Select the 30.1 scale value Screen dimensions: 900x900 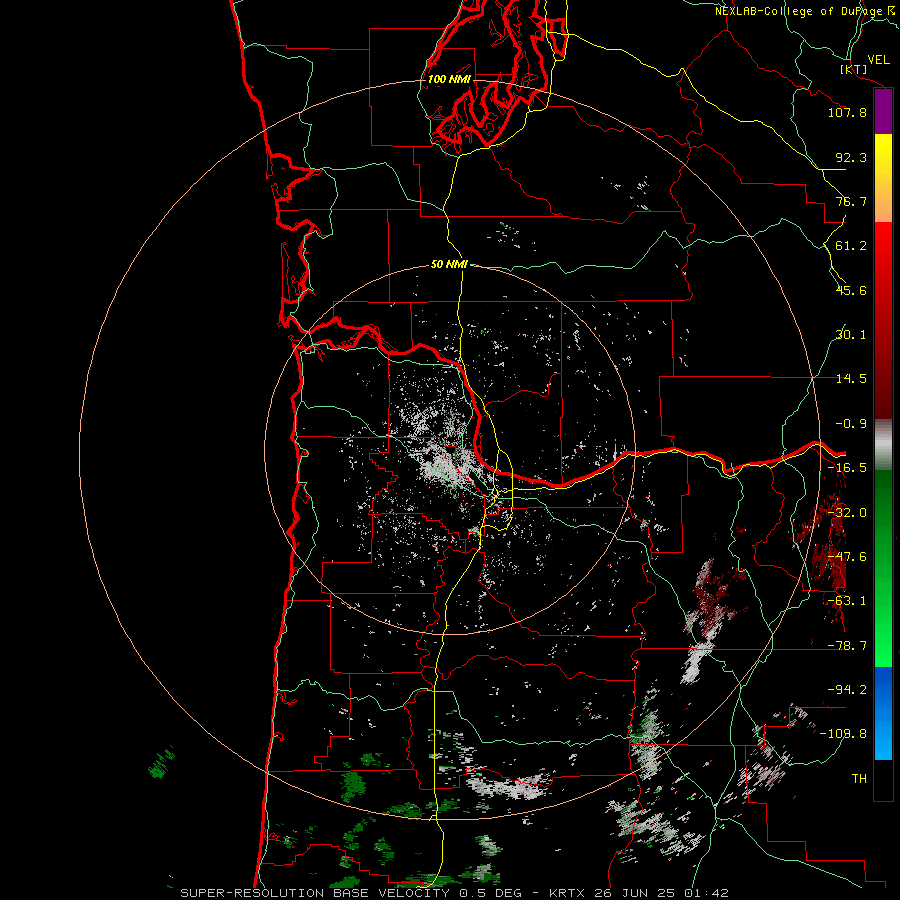851,335
